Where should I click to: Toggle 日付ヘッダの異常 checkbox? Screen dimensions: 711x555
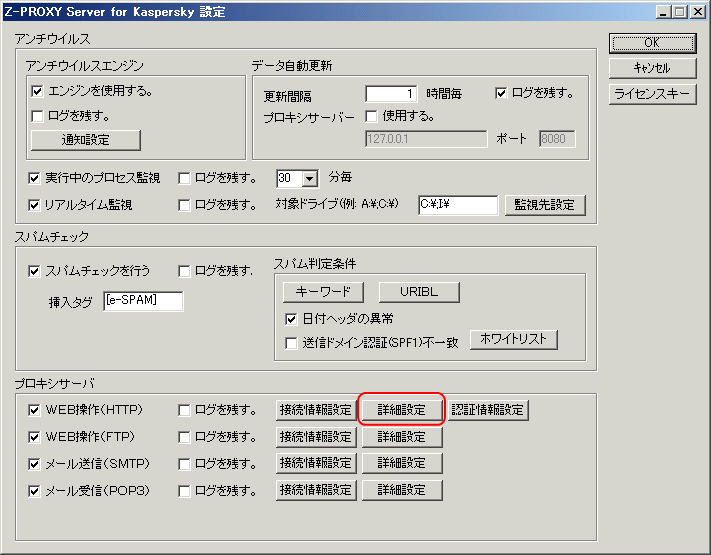pos(291,319)
